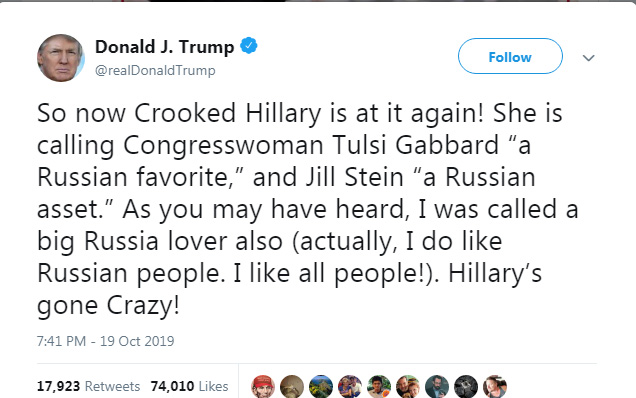View the 74,010 Likes list
This screenshot has width=636, height=398.
coord(189,386)
